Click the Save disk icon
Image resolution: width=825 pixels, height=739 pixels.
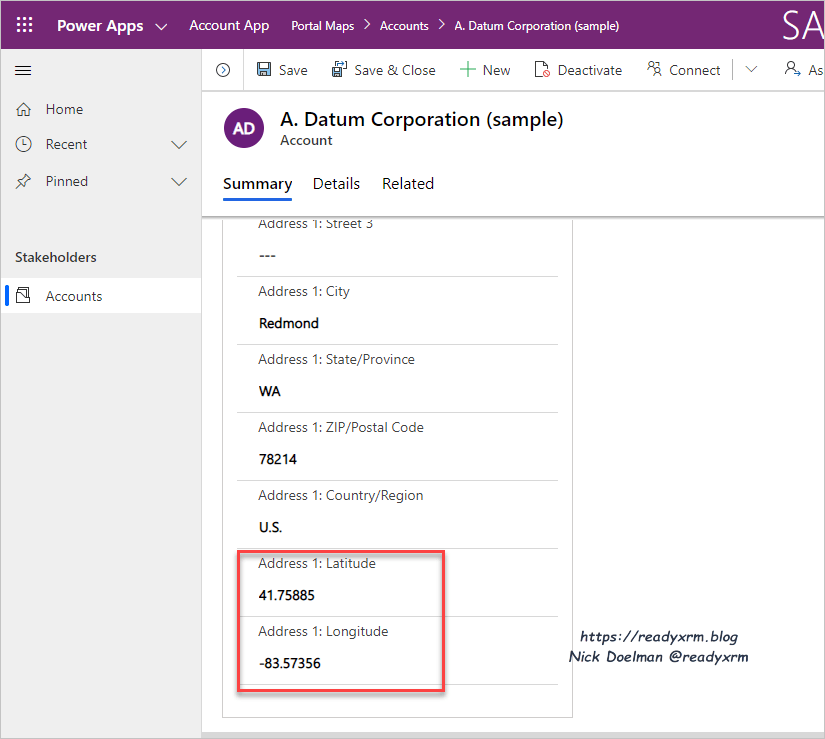[x=264, y=70]
